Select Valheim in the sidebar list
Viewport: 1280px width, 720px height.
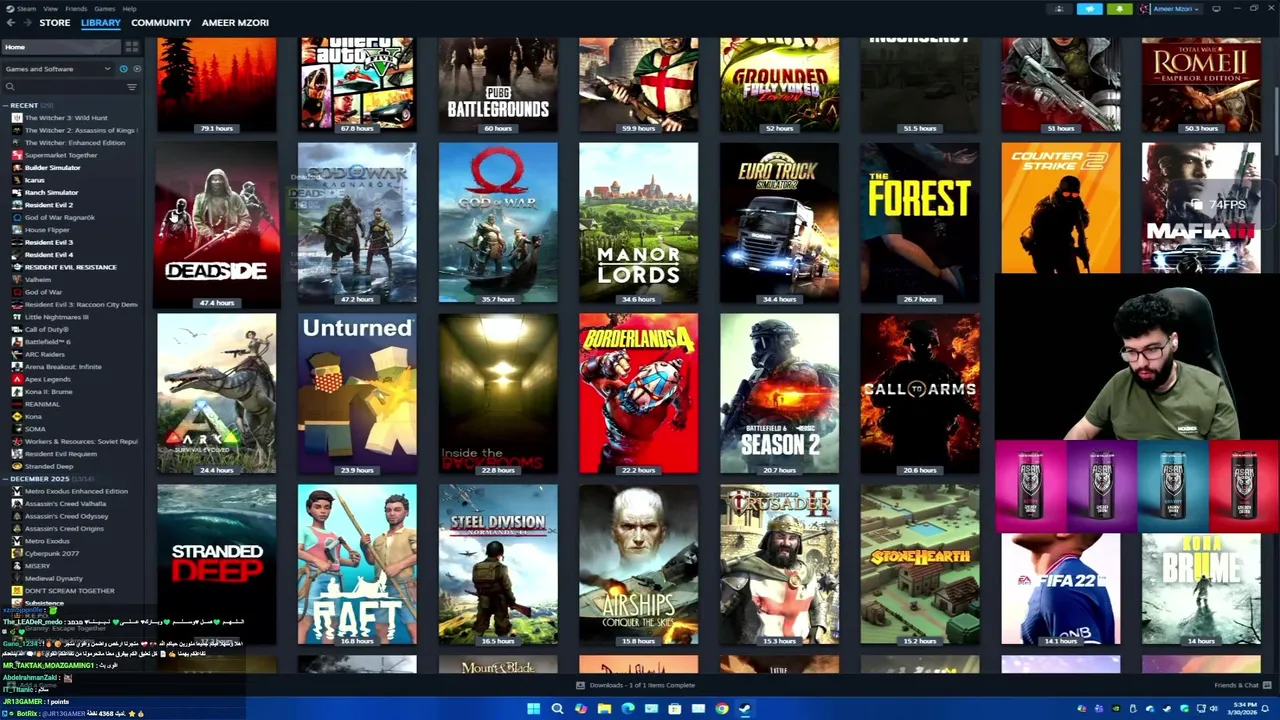coord(37,280)
